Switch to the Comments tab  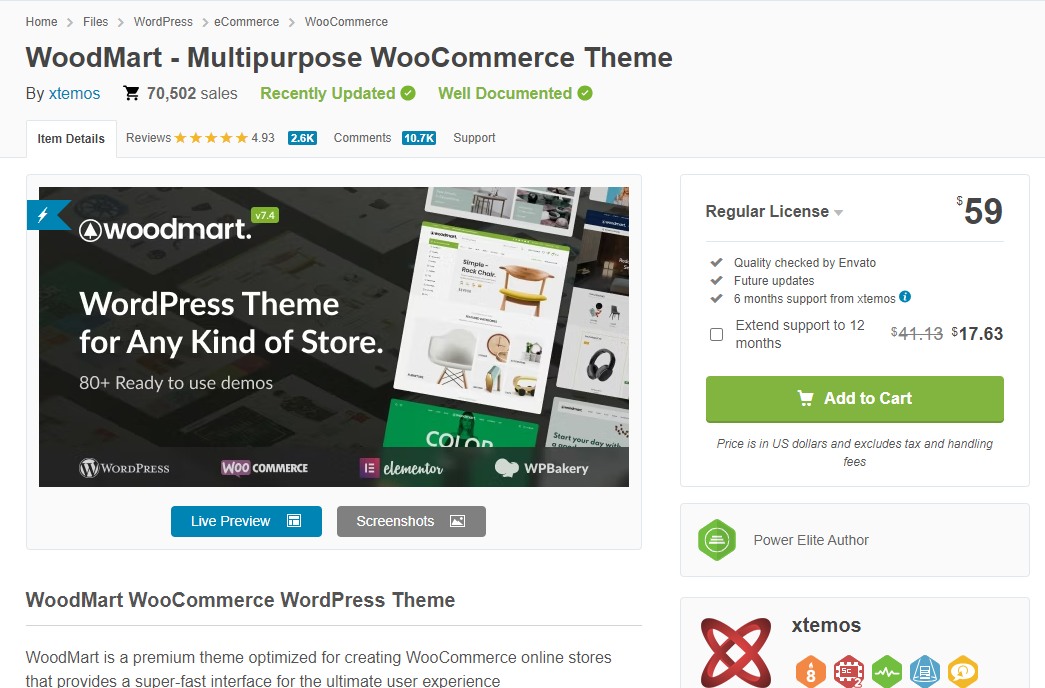[x=362, y=138]
